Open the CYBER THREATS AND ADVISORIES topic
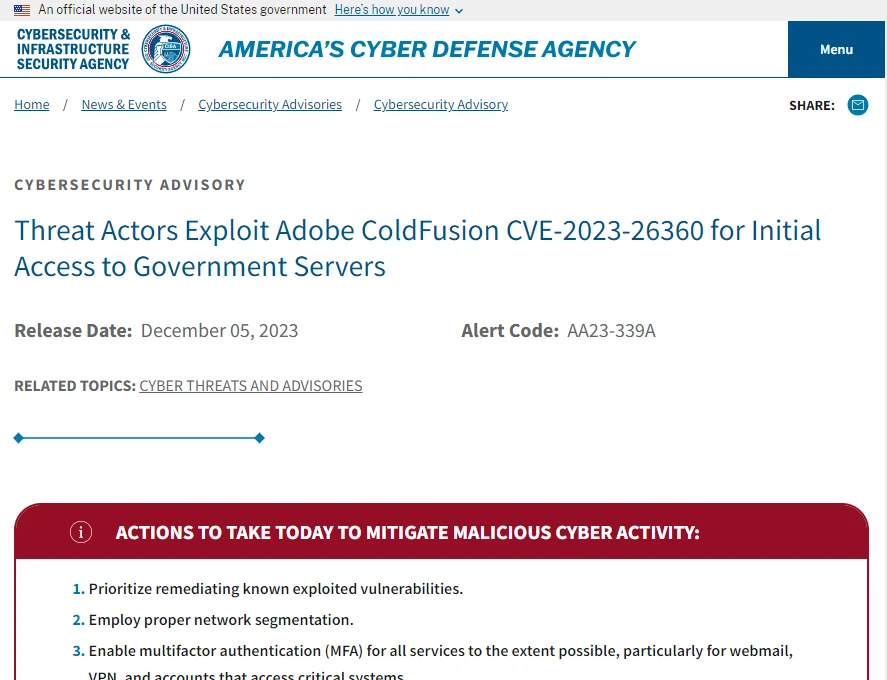The image size is (887, 680). 250,386
